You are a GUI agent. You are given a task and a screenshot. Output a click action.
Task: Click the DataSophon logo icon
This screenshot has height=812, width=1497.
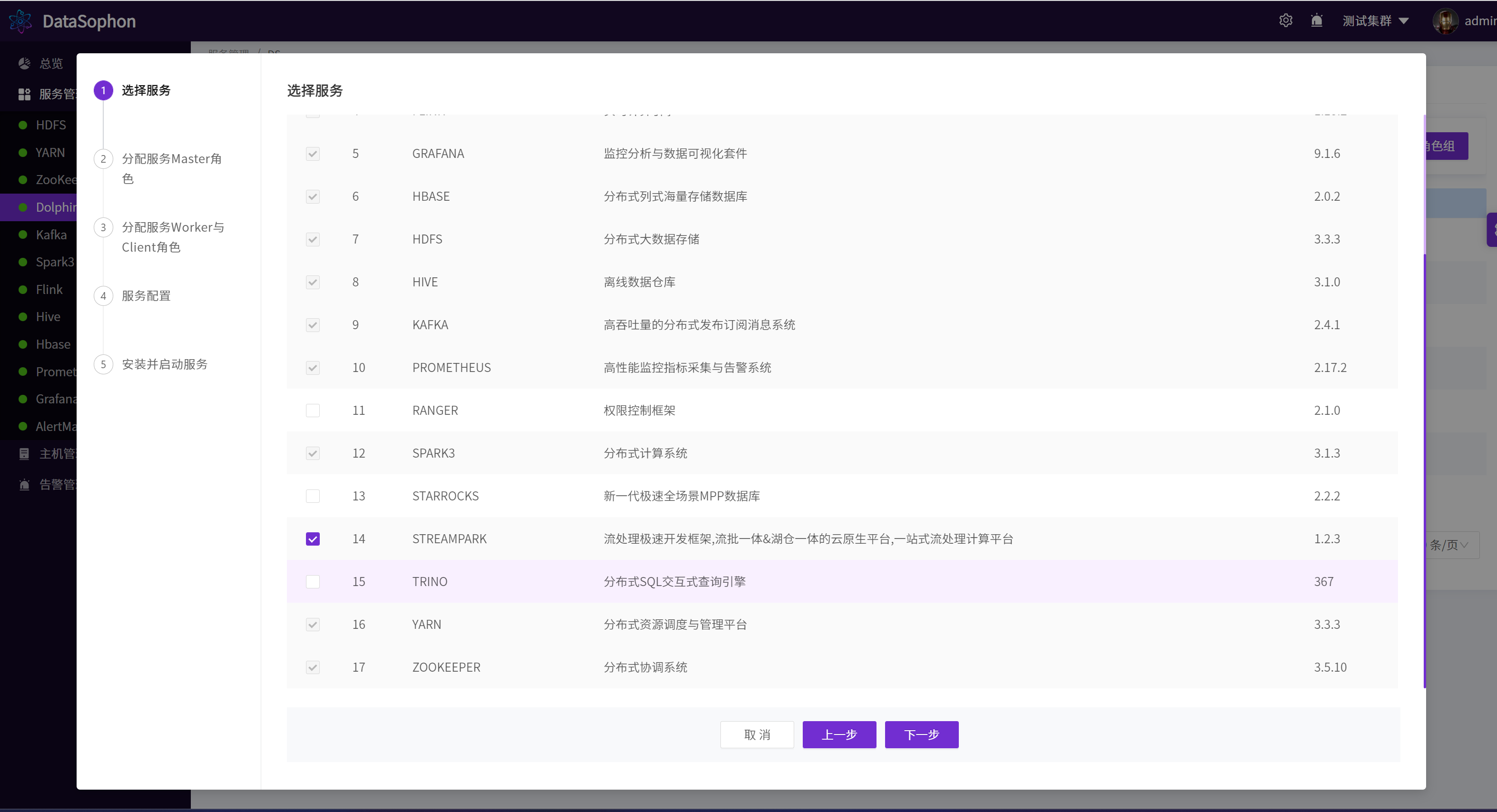coord(21,21)
